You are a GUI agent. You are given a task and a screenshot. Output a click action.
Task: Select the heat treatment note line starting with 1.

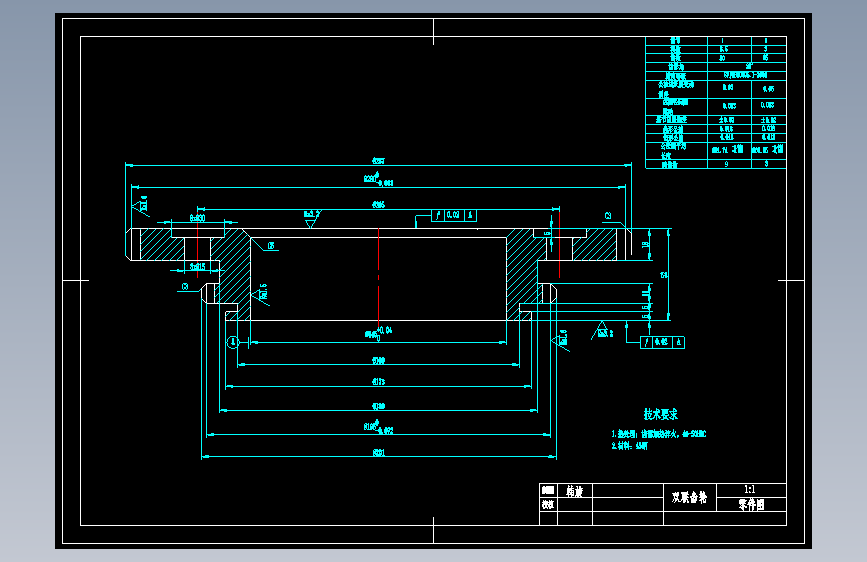[x=659, y=434]
